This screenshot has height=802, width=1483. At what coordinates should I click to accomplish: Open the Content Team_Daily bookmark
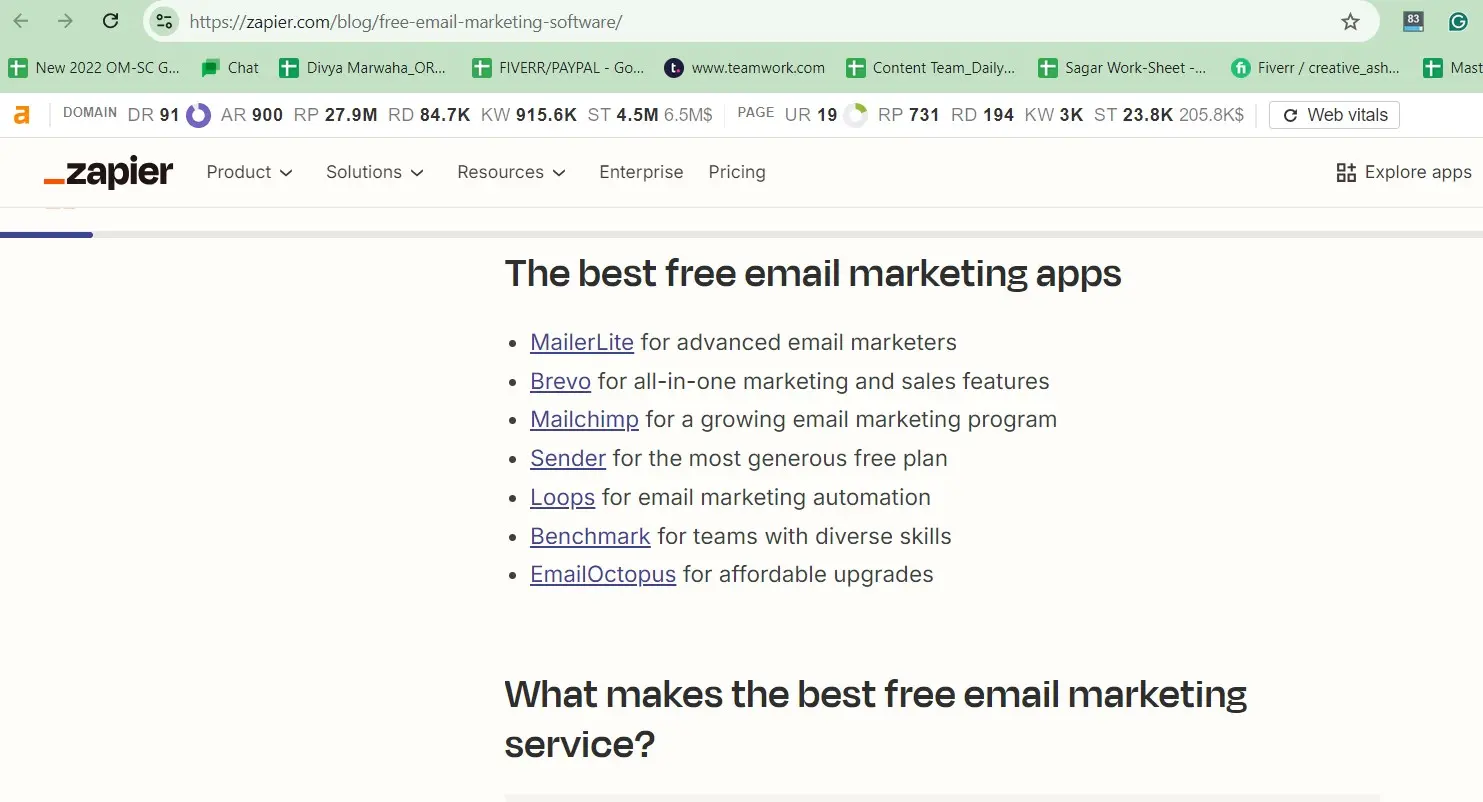click(931, 68)
